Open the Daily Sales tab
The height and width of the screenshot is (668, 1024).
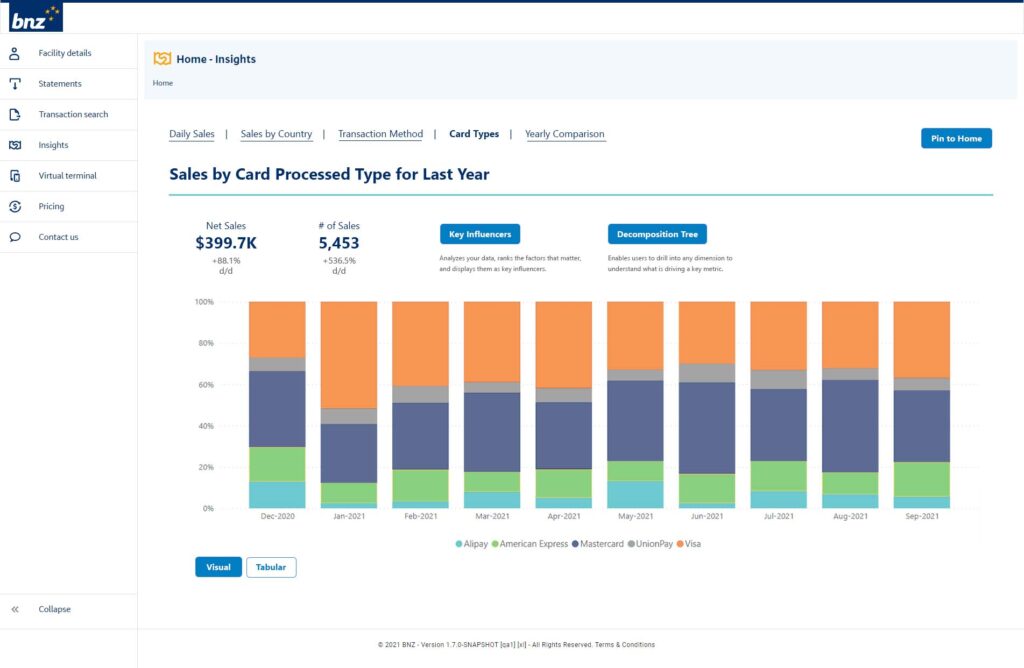191,134
